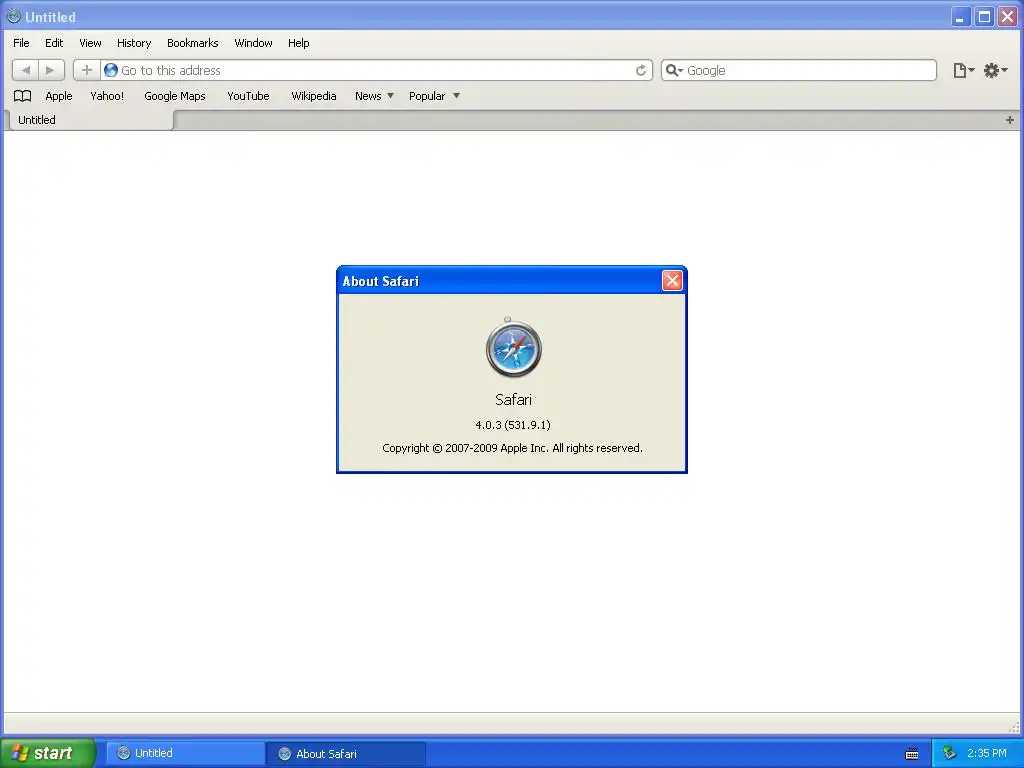The image size is (1024, 768).
Task: Open the Help menu
Action: pyautogui.click(x=298, y=43)
